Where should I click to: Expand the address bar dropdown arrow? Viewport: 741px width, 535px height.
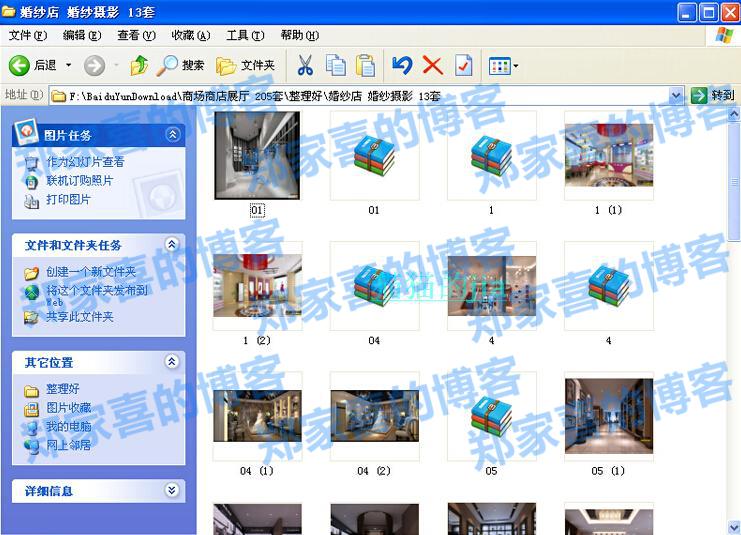click(676, 96)
